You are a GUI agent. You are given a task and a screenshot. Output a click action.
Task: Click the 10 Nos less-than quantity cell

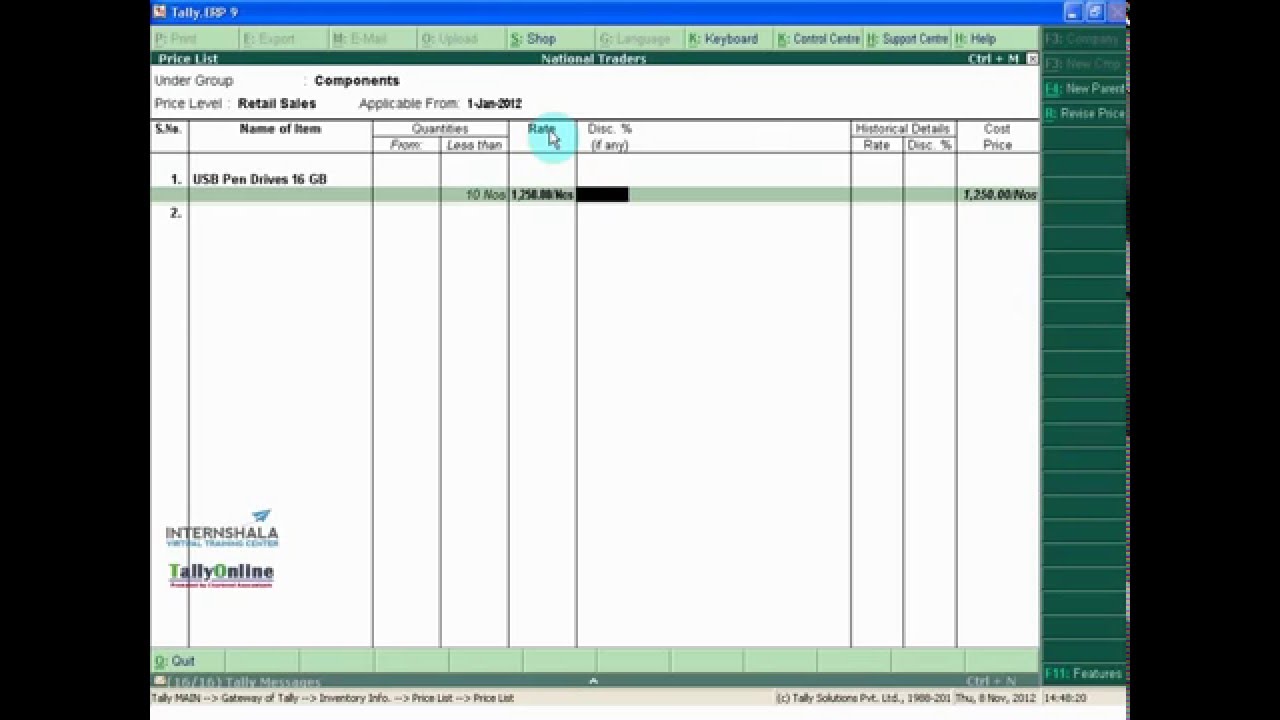(486, 195)
